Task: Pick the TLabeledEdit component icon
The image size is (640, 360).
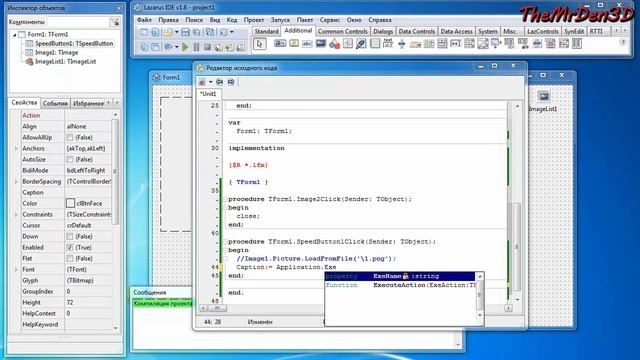Action: click(388, 43)
